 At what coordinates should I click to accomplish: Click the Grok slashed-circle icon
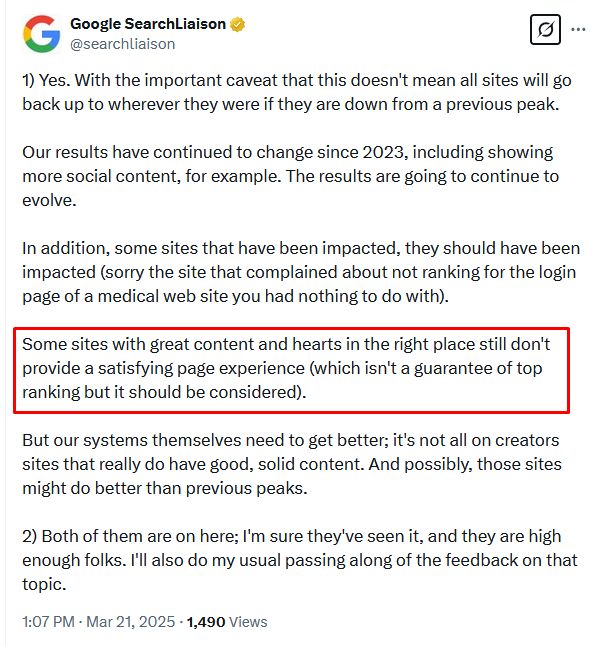coord(545,29)
